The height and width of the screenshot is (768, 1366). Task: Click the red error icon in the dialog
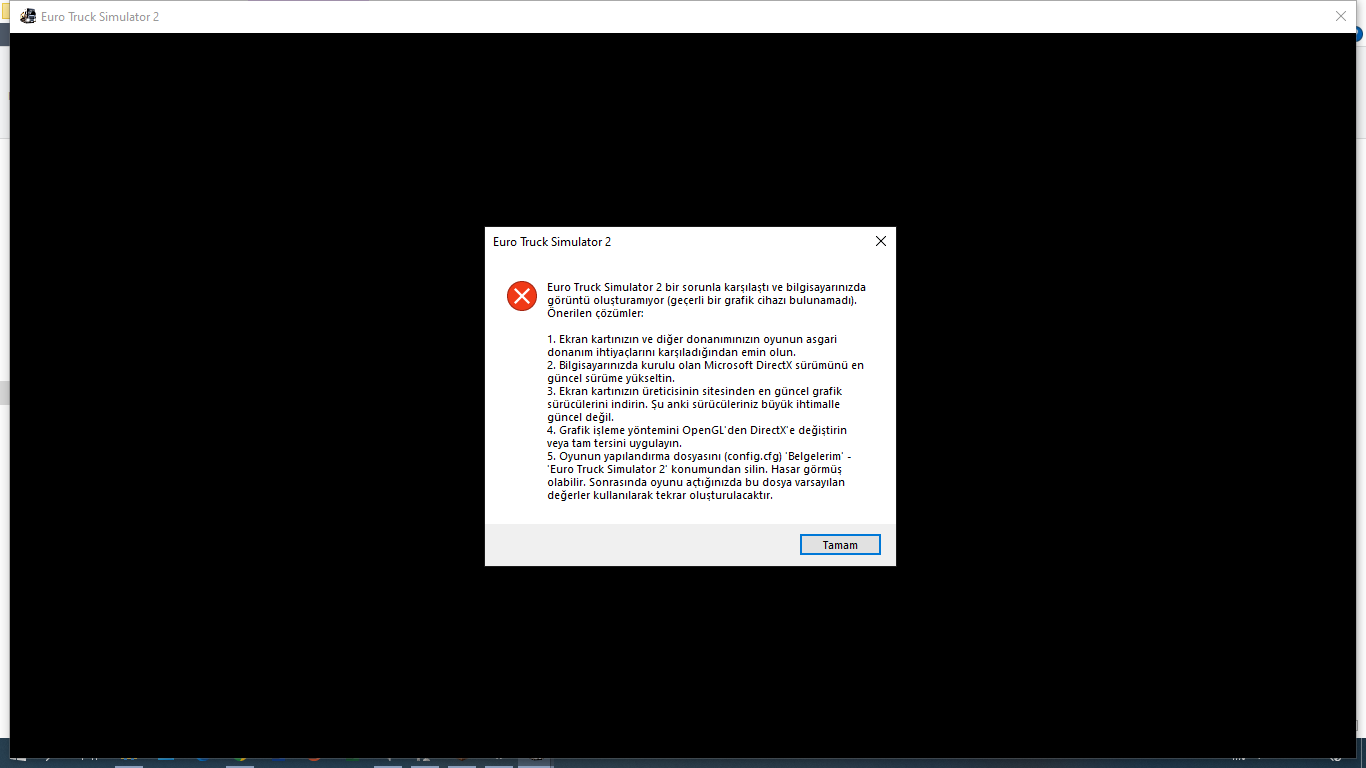coord(522,296)
